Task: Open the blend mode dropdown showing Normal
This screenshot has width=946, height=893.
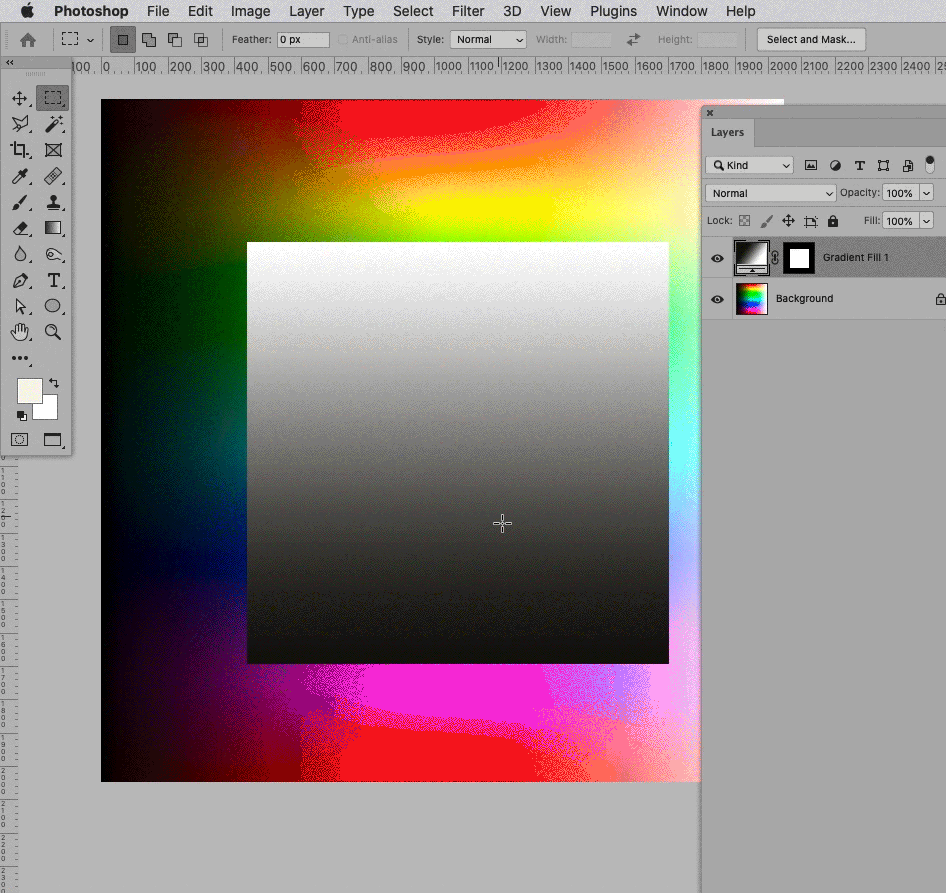Action: point(769,192)
